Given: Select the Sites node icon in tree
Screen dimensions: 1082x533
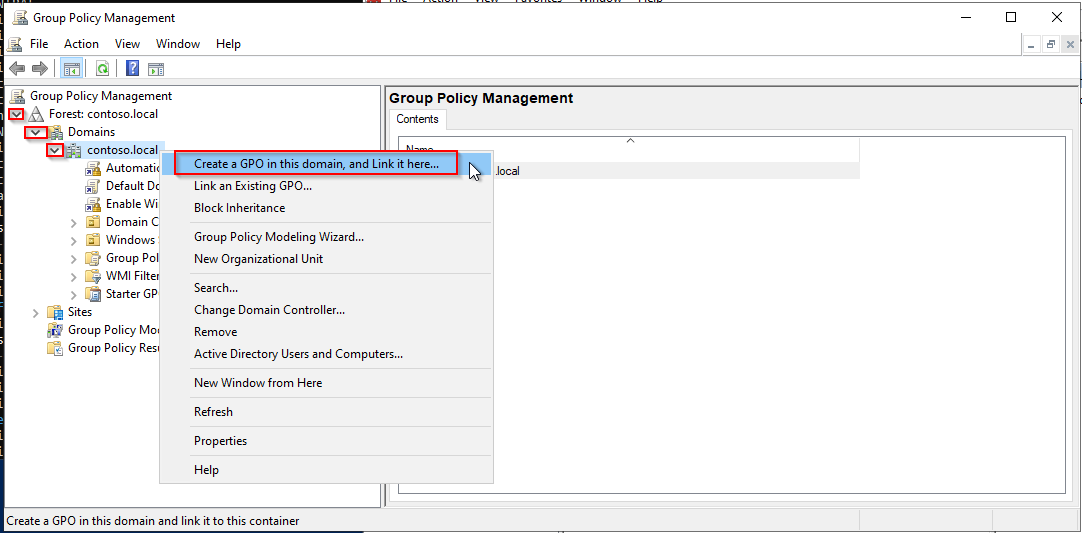Looking at the screenshot, I should point(55,312).
